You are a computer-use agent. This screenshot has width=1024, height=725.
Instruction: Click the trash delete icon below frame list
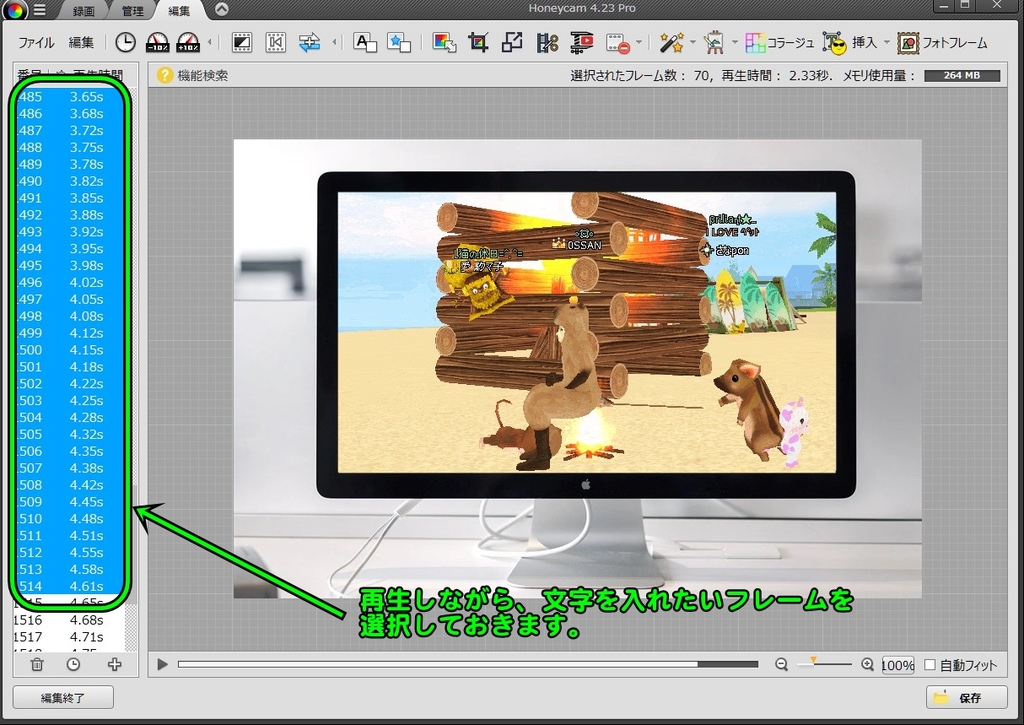(37, 664)
